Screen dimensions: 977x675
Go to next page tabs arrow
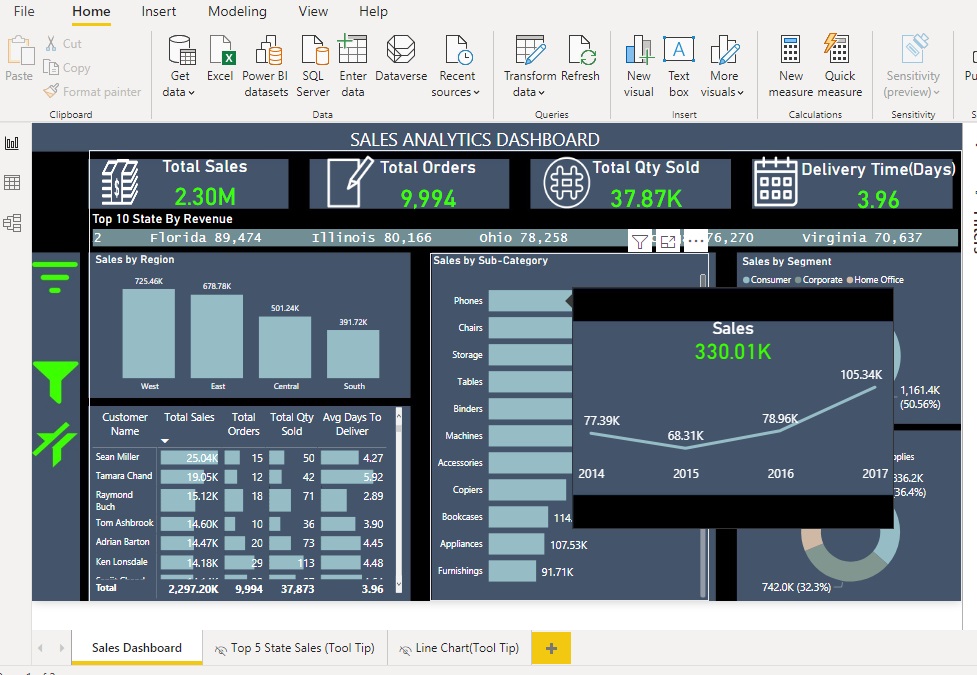coord(61,648)
